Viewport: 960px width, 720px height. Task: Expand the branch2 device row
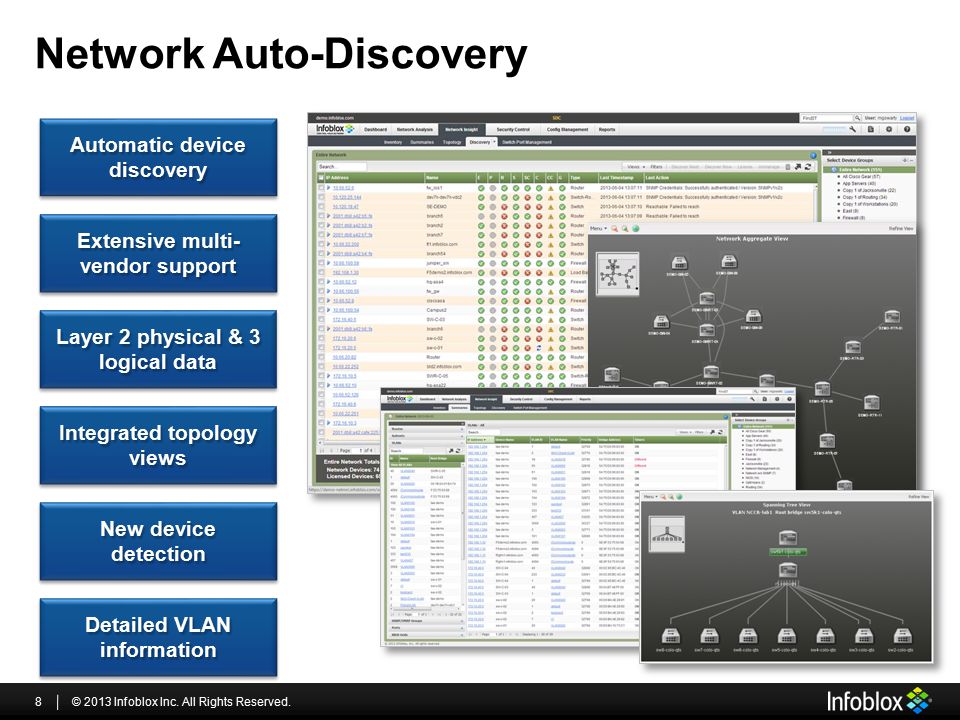click(329, 225)
